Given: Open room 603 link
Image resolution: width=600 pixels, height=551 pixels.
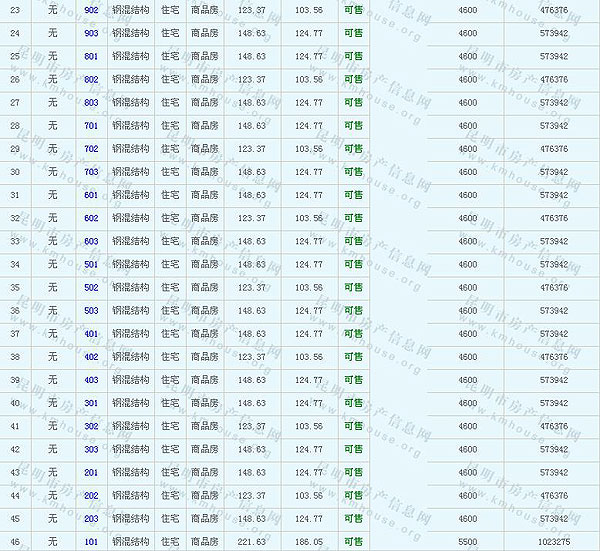Looking at the screenshot, I should click(x=91, y=241).
